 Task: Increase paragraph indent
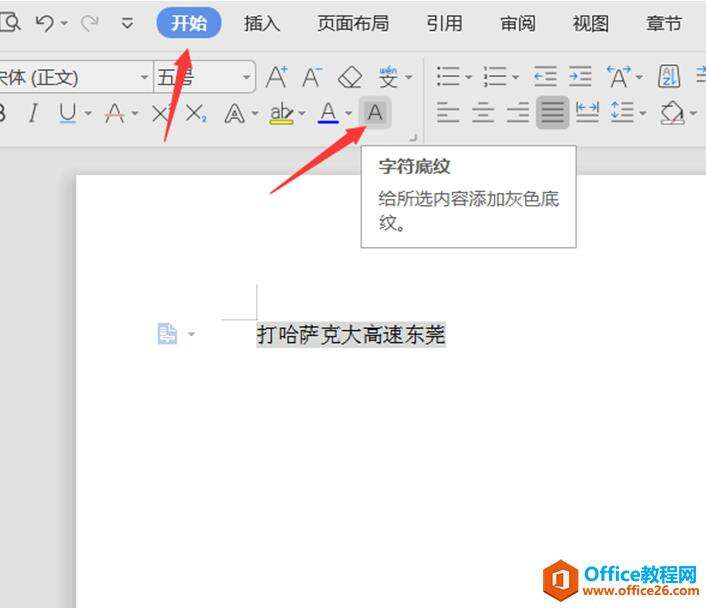(x=580, y=77)
